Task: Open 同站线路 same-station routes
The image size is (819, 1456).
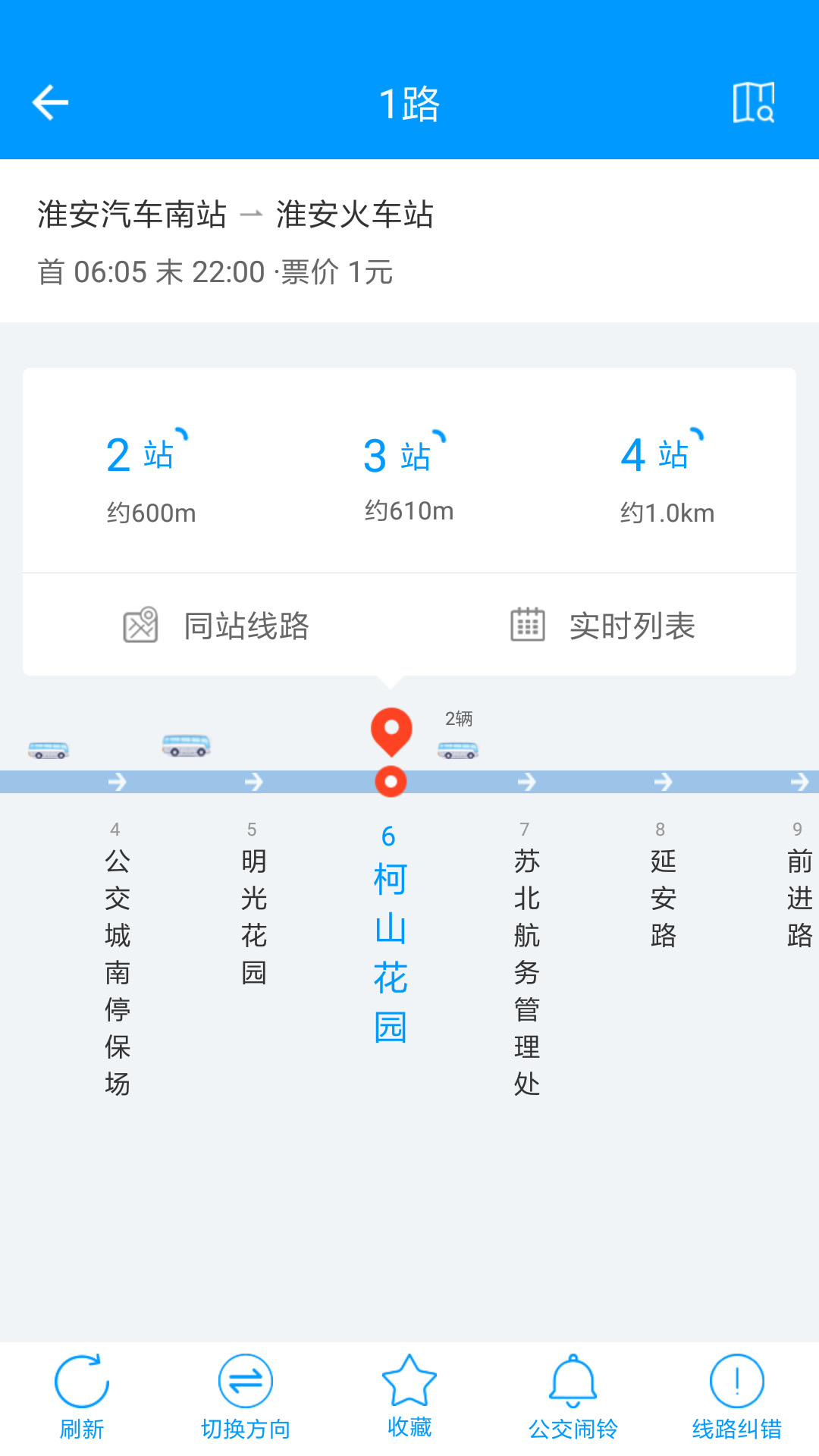Action: pos(216,626)
